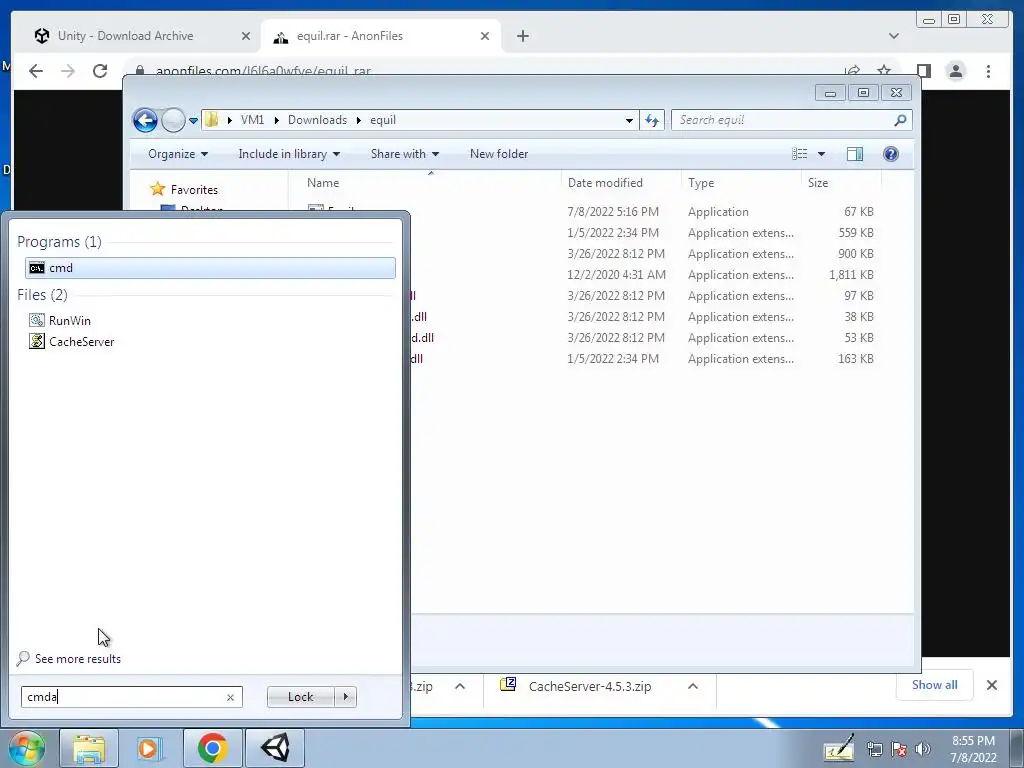The width and height of the screenshot is (1024, 768).
Task: Expand the Explorer address bar history dropdown
Action: pyautogui.click(x=629, y=120)
